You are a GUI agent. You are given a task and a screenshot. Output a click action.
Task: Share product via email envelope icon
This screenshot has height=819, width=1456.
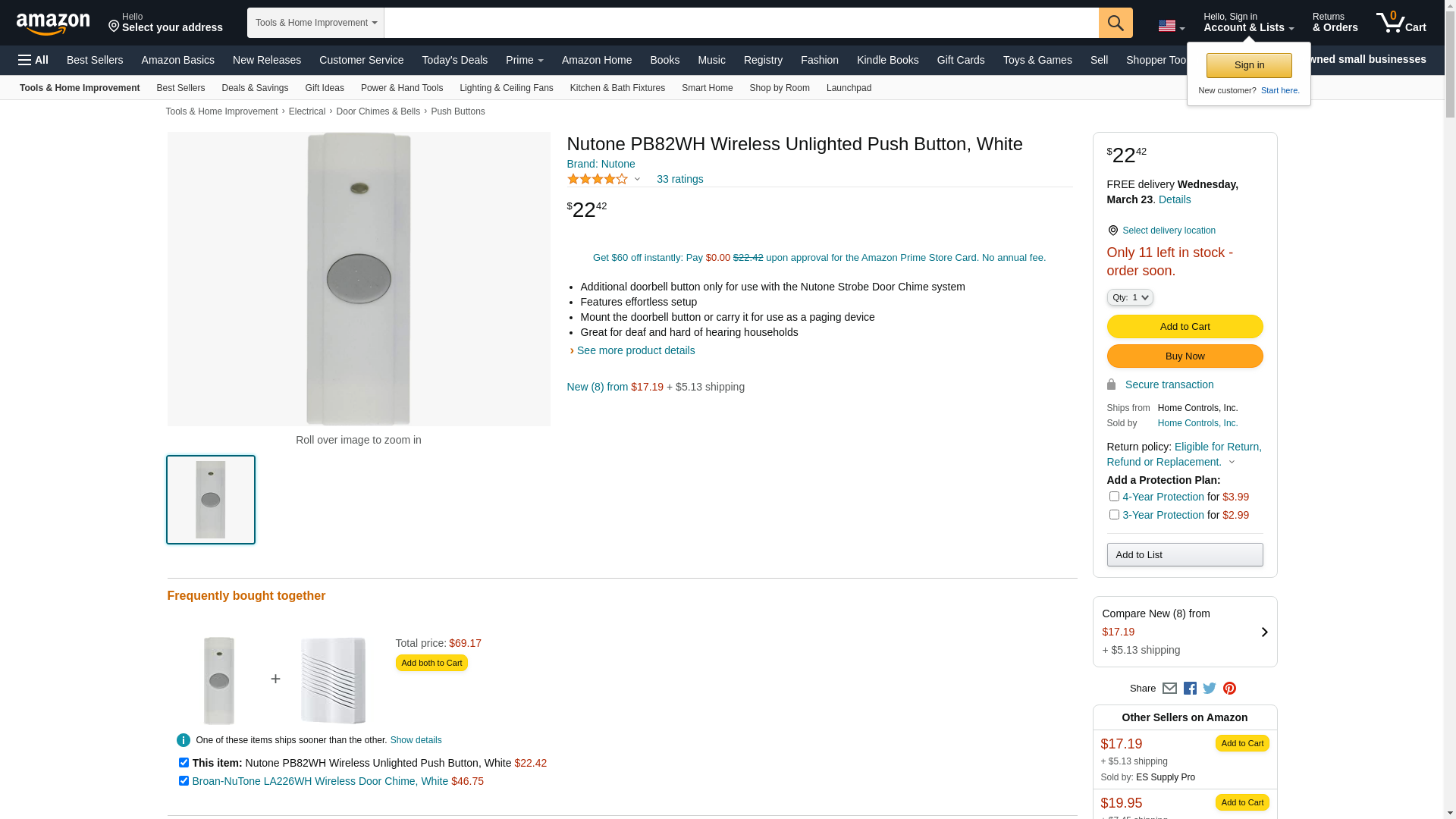pyautogui.click(x=1169, y=689)
